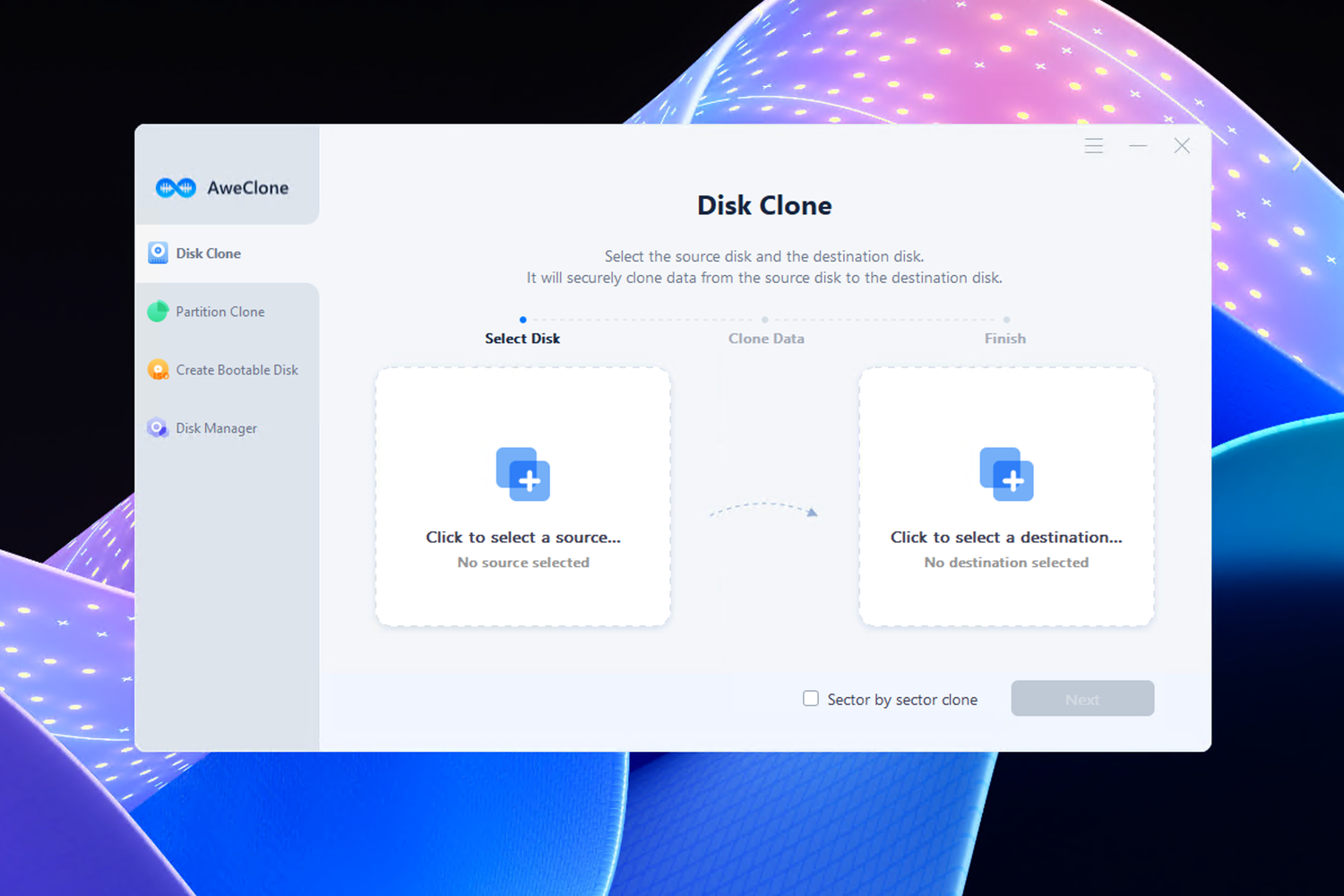Click the AweClone brand name text
Viewport: 1344px width, 896px height.
(x=248, y=188)
